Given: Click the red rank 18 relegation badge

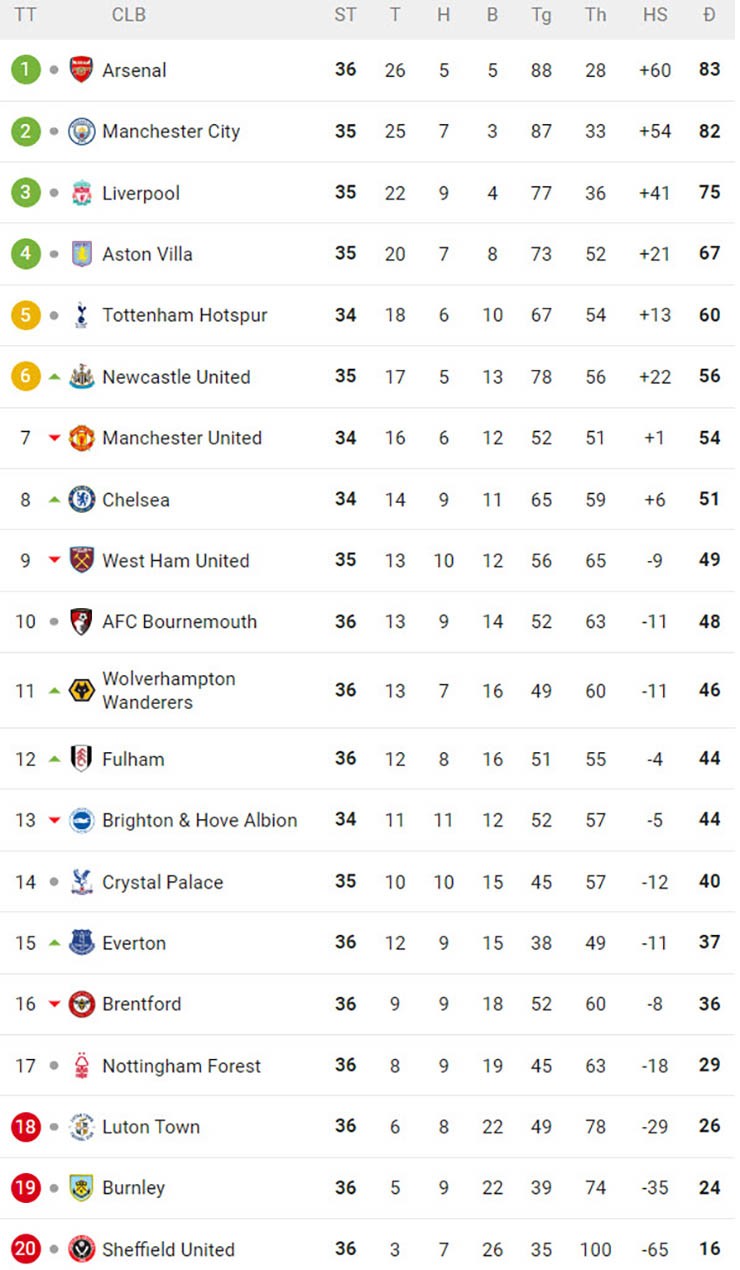Looking at the screenshot, I should [25, 1127].
